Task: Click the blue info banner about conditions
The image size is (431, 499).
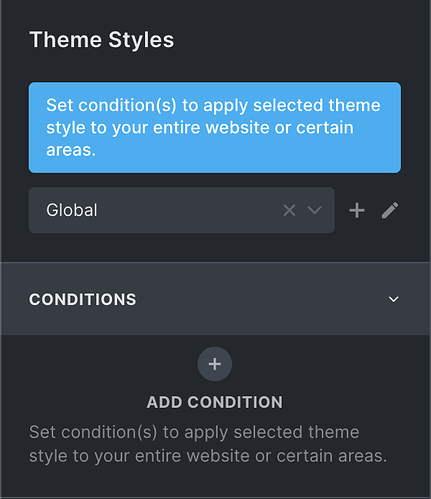Action: (215, 128)
